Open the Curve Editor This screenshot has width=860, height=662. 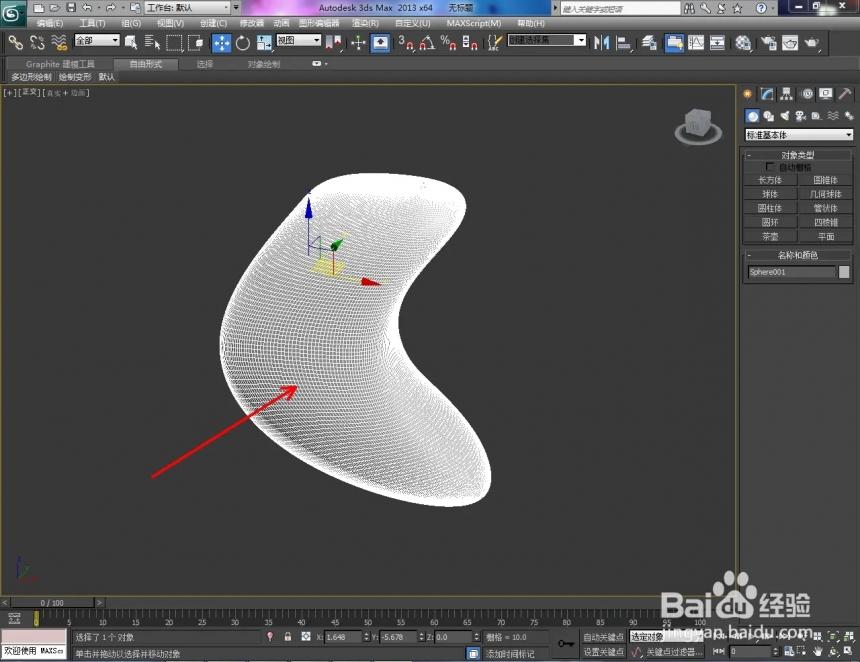tap(696, 42)
